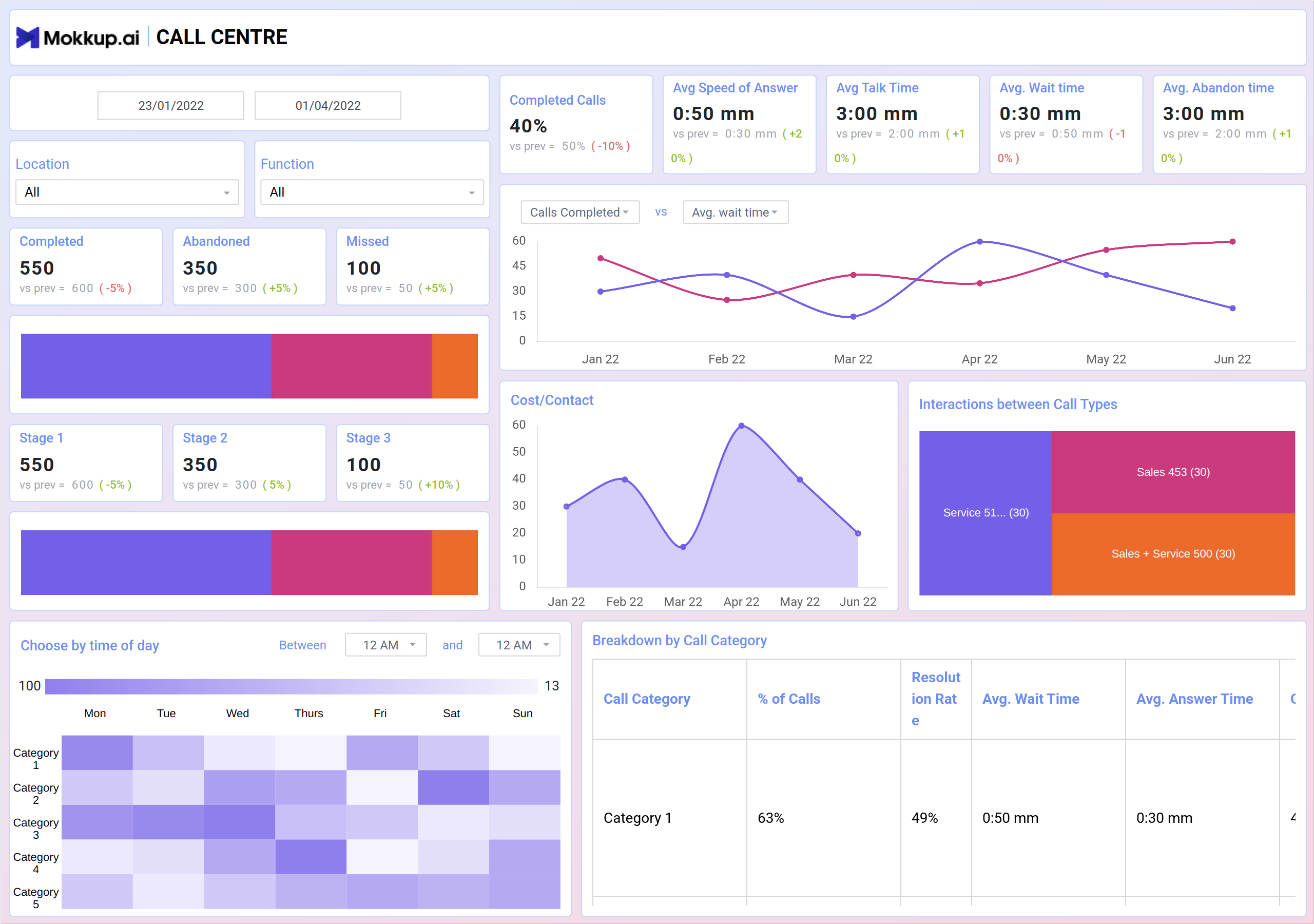Click the orange segment of the upper stacked bar
This screenshot has width=1314, height=924.
point(454,366)
